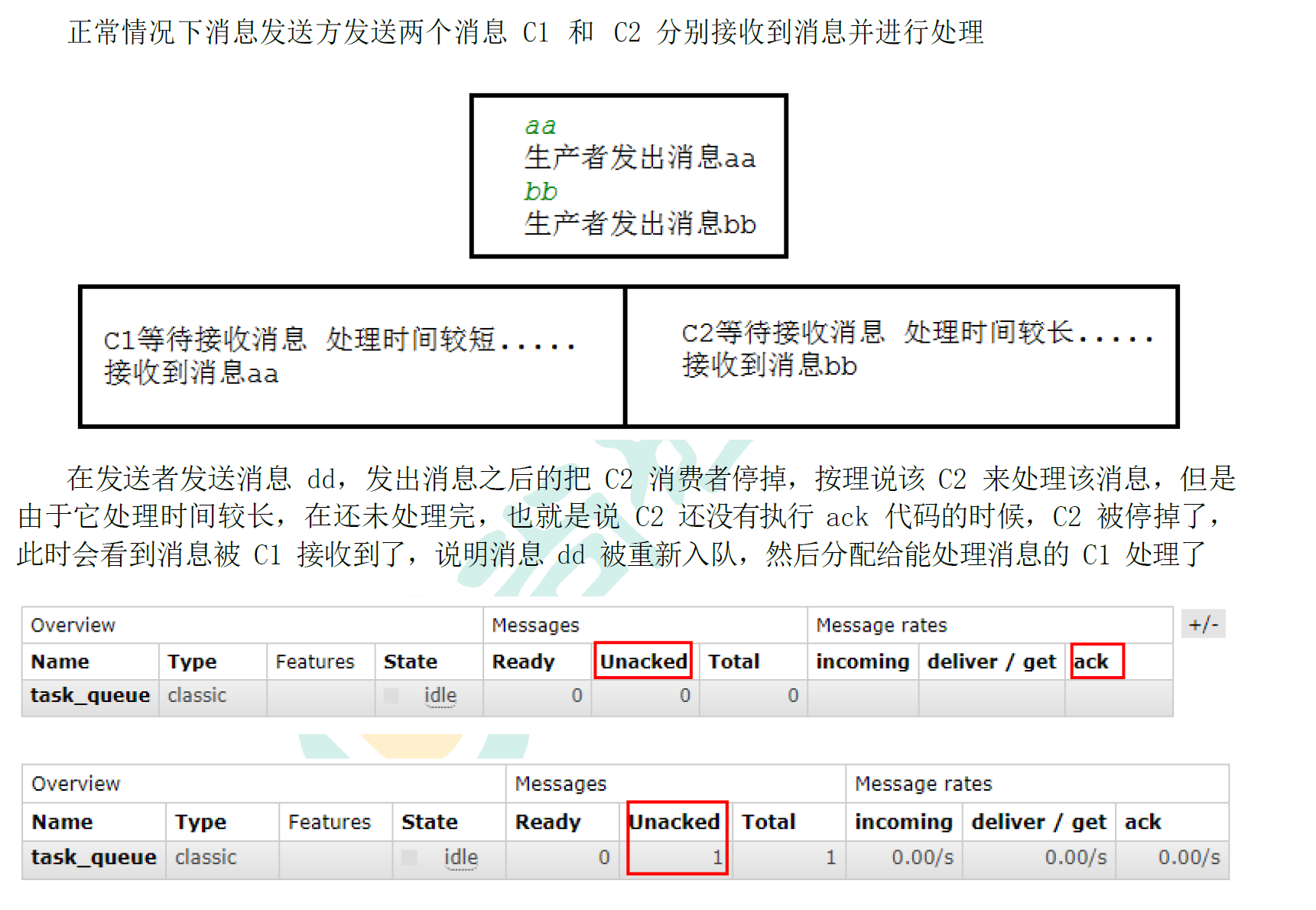Viewport: 1316px width, 910px height.
Task: Click idle state in second table
Action: pyautogui.click(x=461, y=857)
